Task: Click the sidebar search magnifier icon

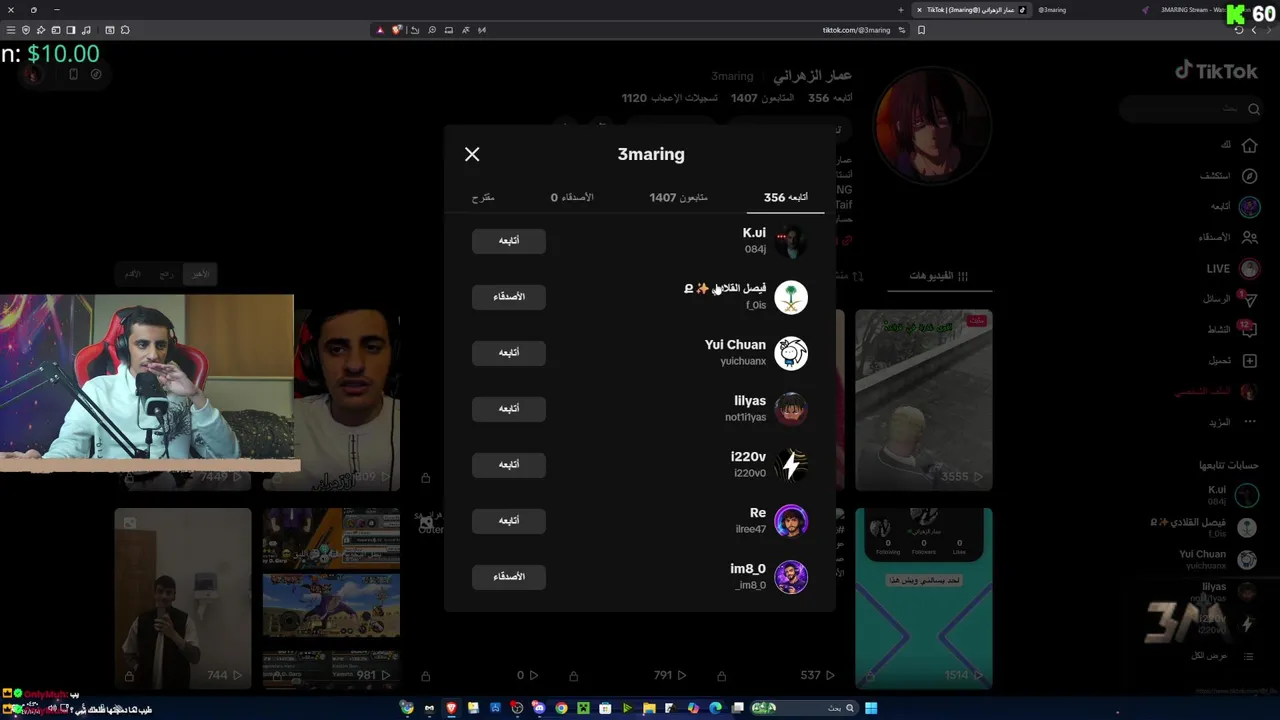Action: click(x=1253, y=108)
